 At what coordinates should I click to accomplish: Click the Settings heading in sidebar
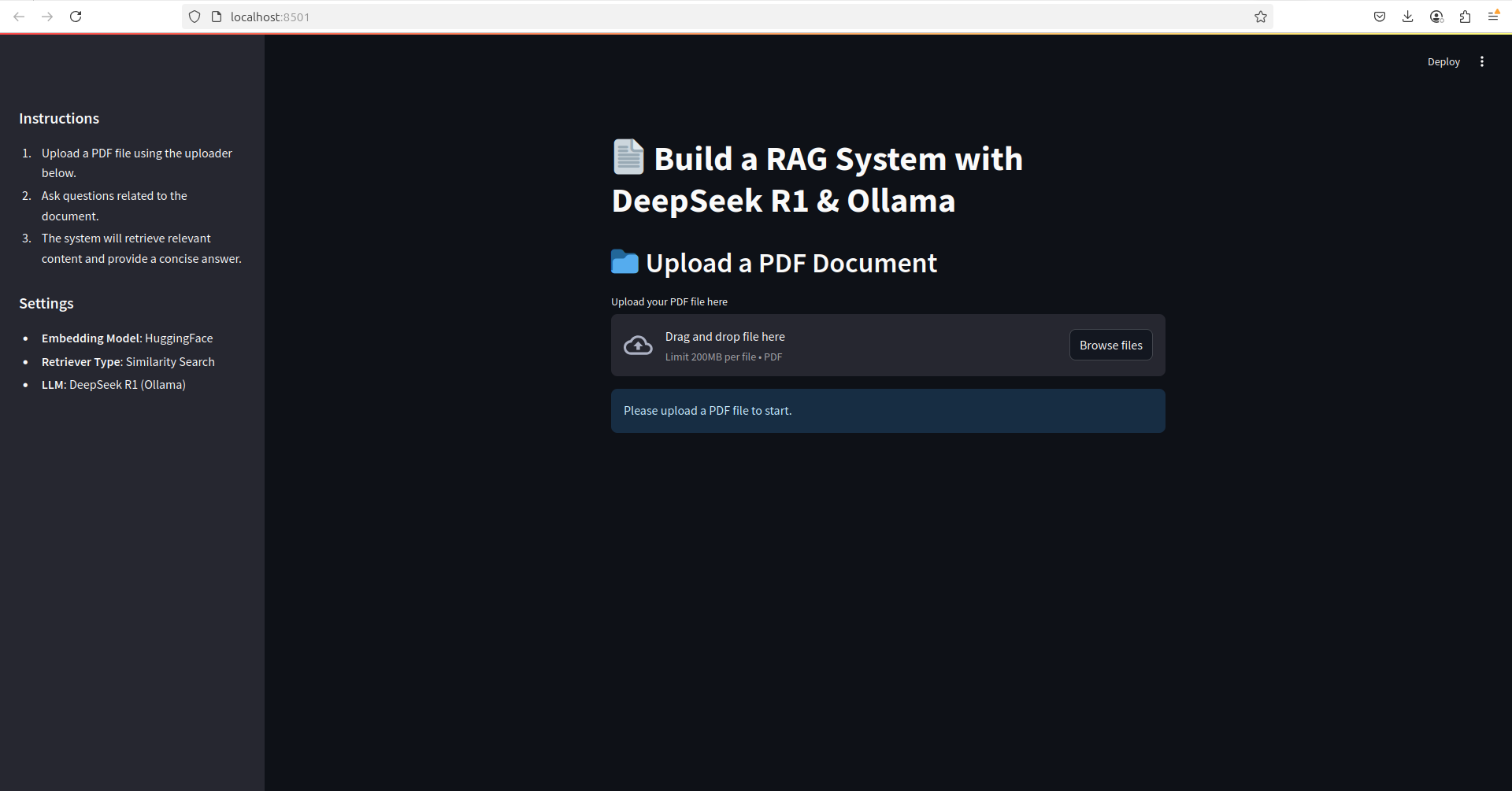(x=46, y=304)
